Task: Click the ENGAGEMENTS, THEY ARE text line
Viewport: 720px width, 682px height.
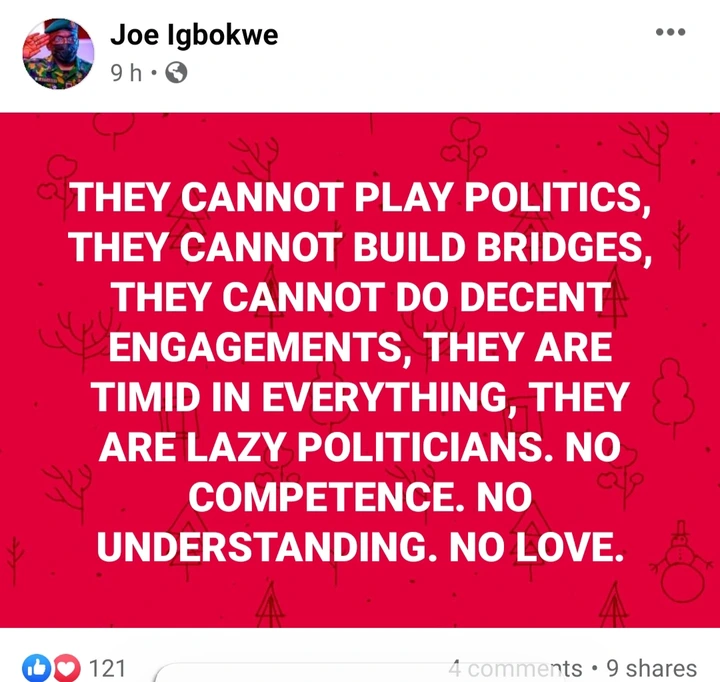Action: tap(360, 348)
